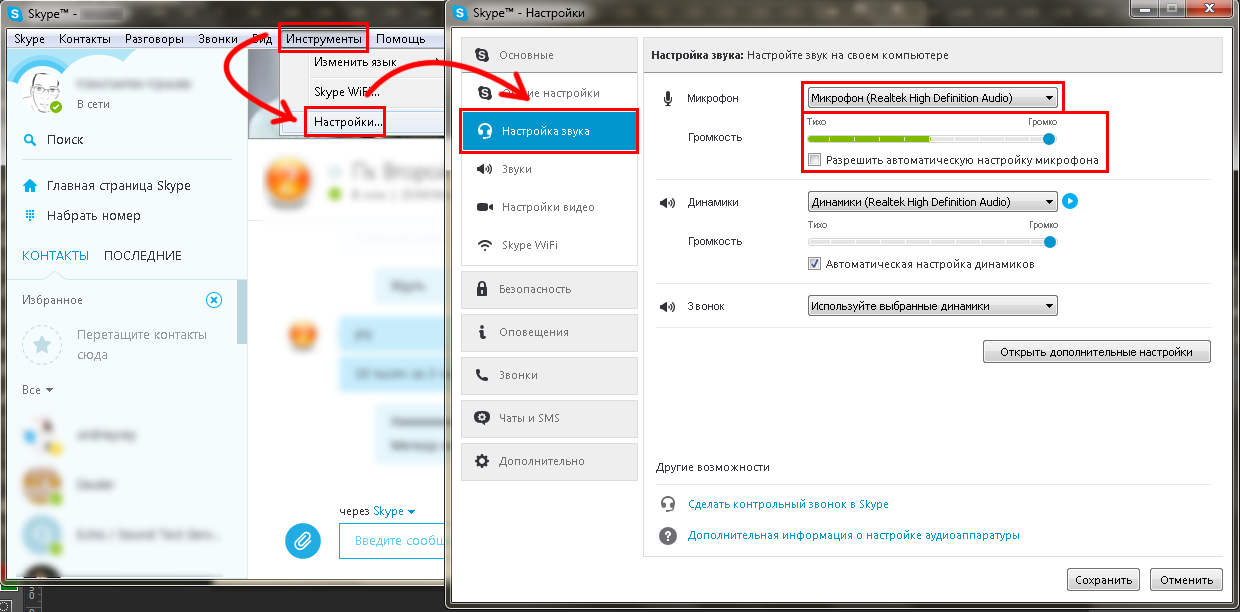1240x612 pixels.
Task: Open Сделать контрольный звонок в Skype link
Action: click(x=788, y=504)
